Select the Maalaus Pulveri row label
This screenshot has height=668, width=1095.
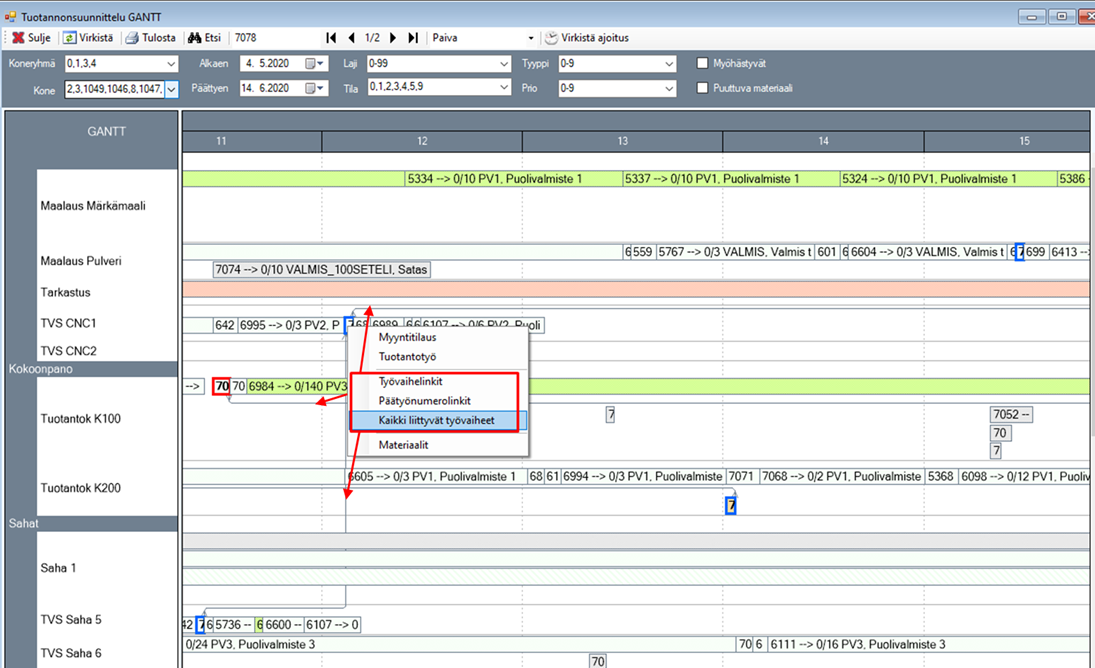[x=81, y=261]
